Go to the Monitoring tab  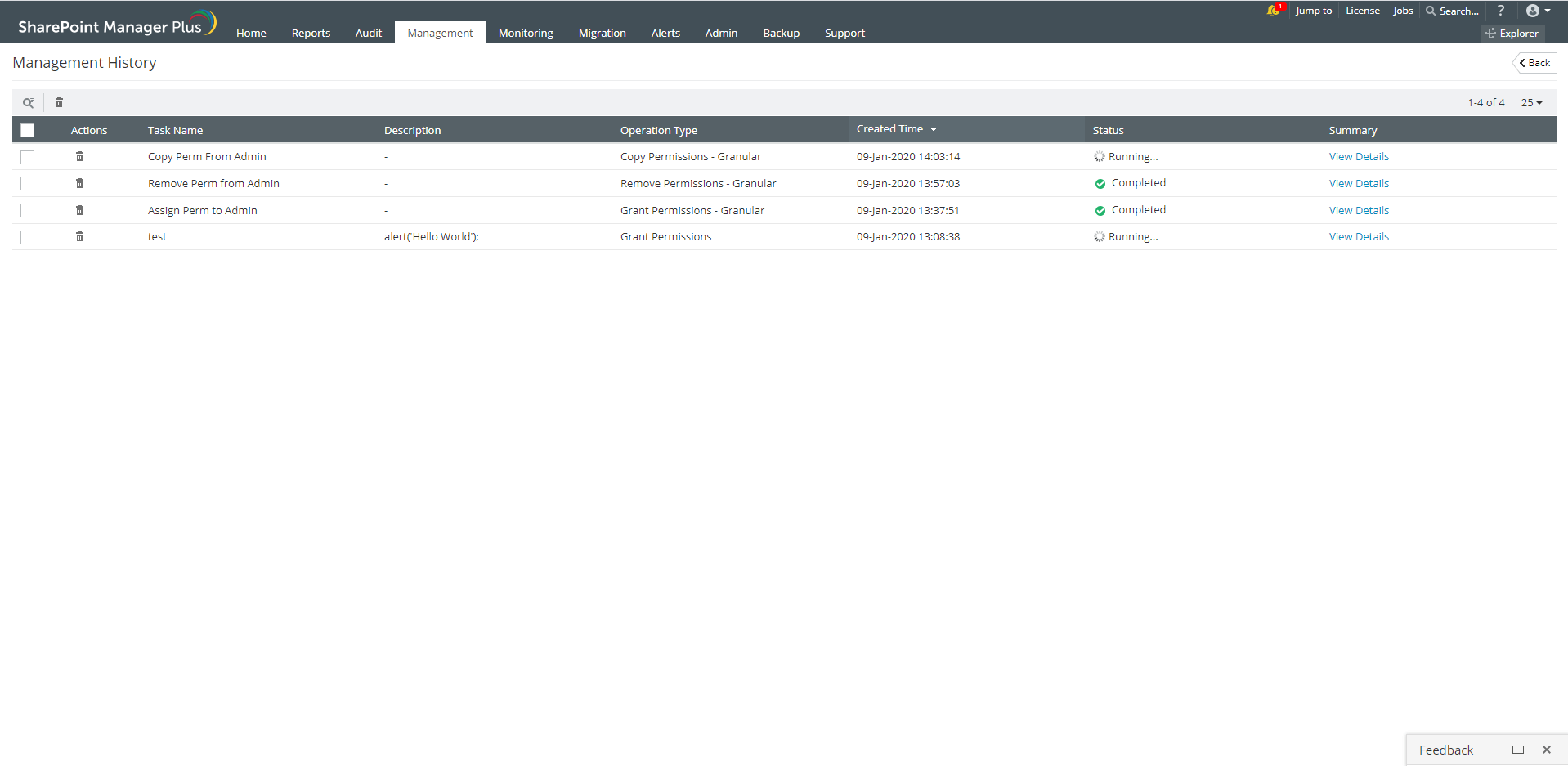coord(526,33)
